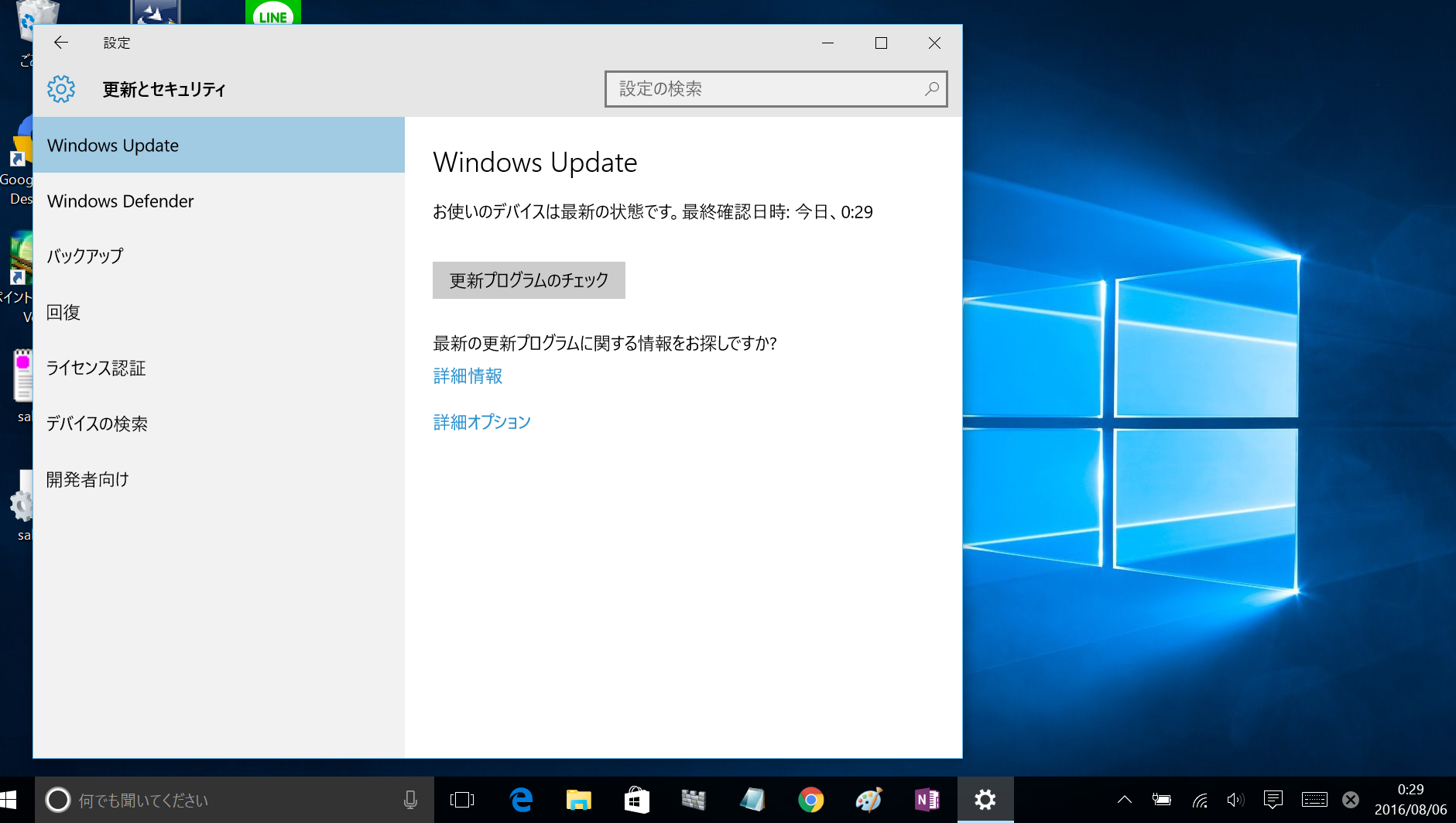1456x823 pixels.
Task: Open the 回復 settings page
Action: click(219, 312)
